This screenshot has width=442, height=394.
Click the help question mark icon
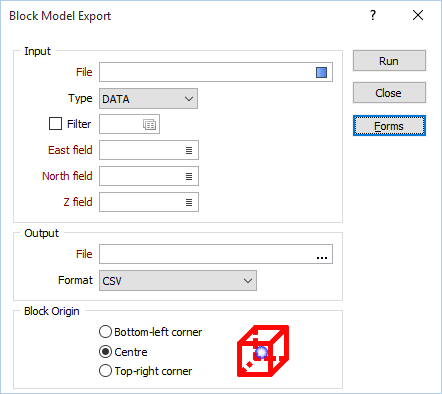point(373,15)
